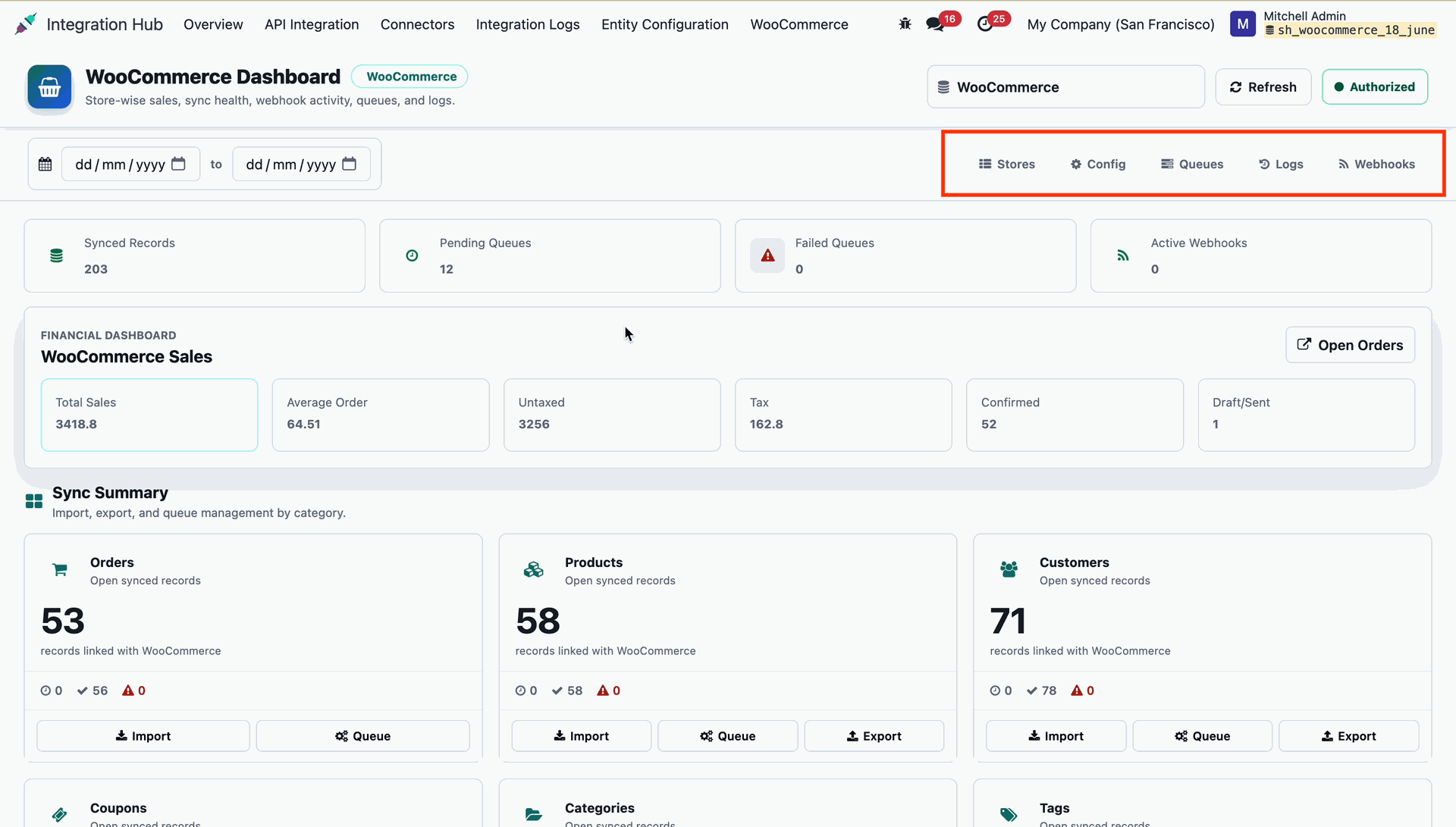Click the Active Webhooks feed icon

(x=1123, y=256)
